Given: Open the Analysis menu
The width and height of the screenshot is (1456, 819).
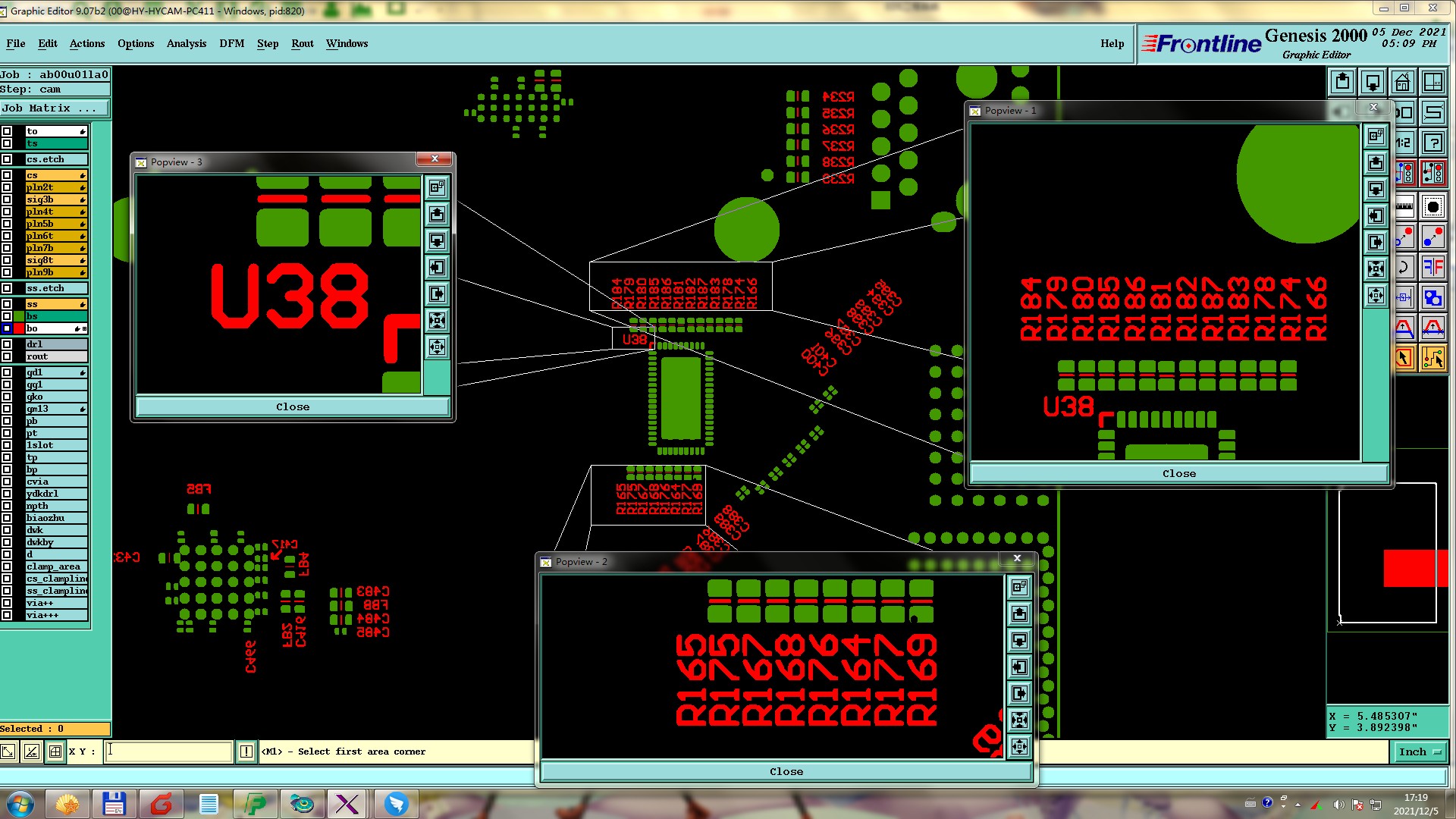Looking at the screenshot, I should click(x=186, y=43).
